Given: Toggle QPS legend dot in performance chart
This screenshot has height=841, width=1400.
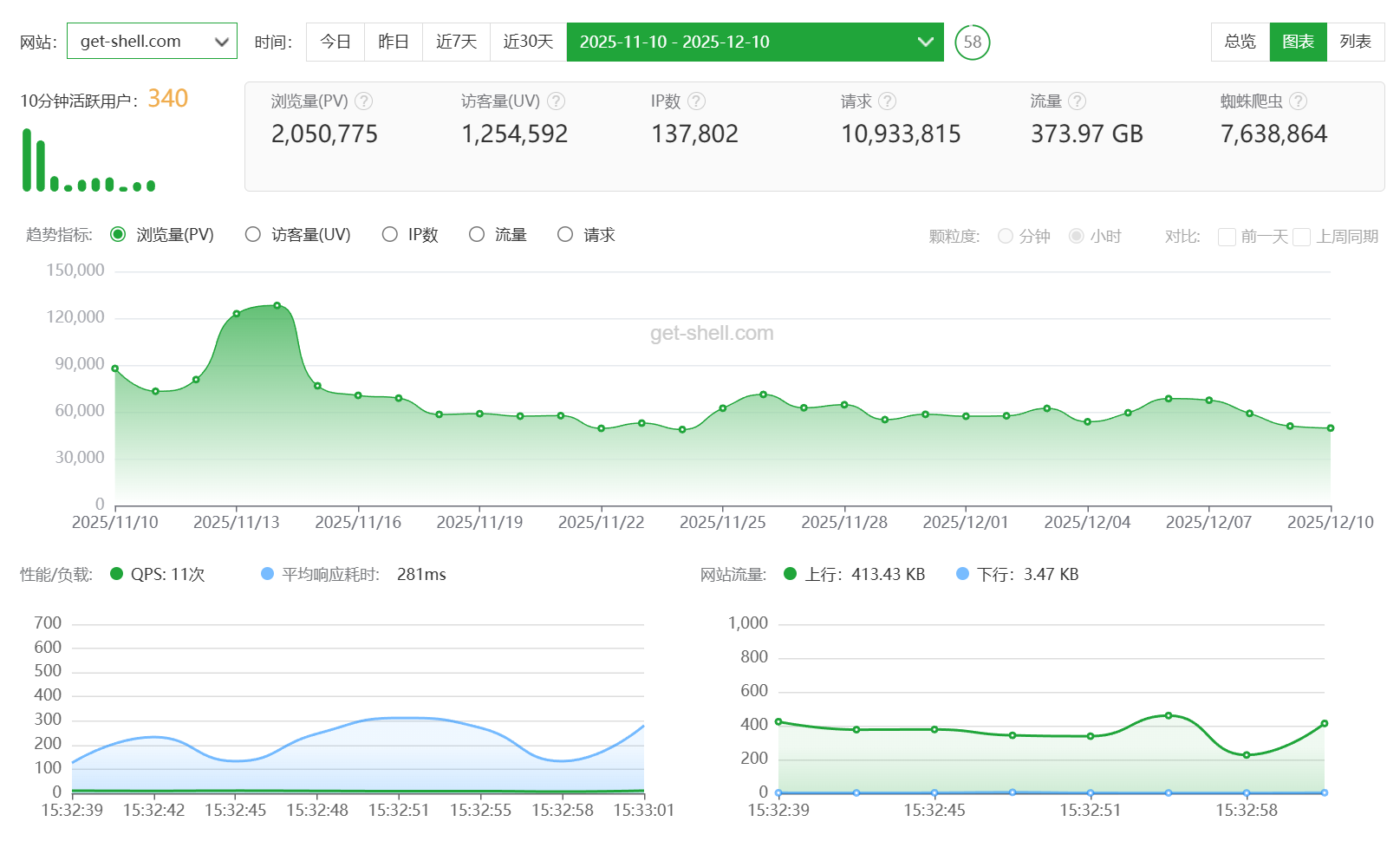Looking at the screenshot, I should [x=117, y=574].
